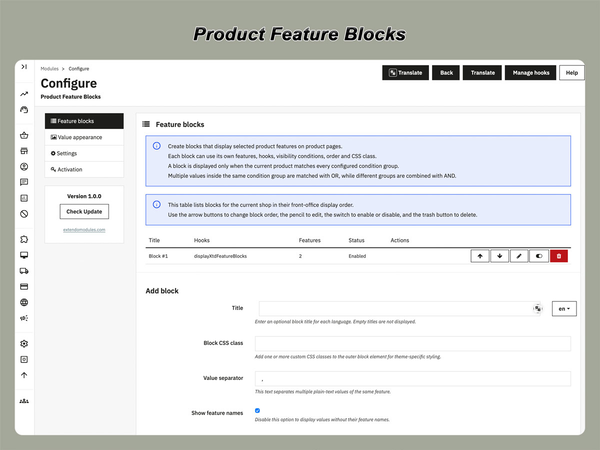Viewport: 600px width, 450px height.
Task: Delete Block #1 with red trash button
Action: click(x=559, y=256)
